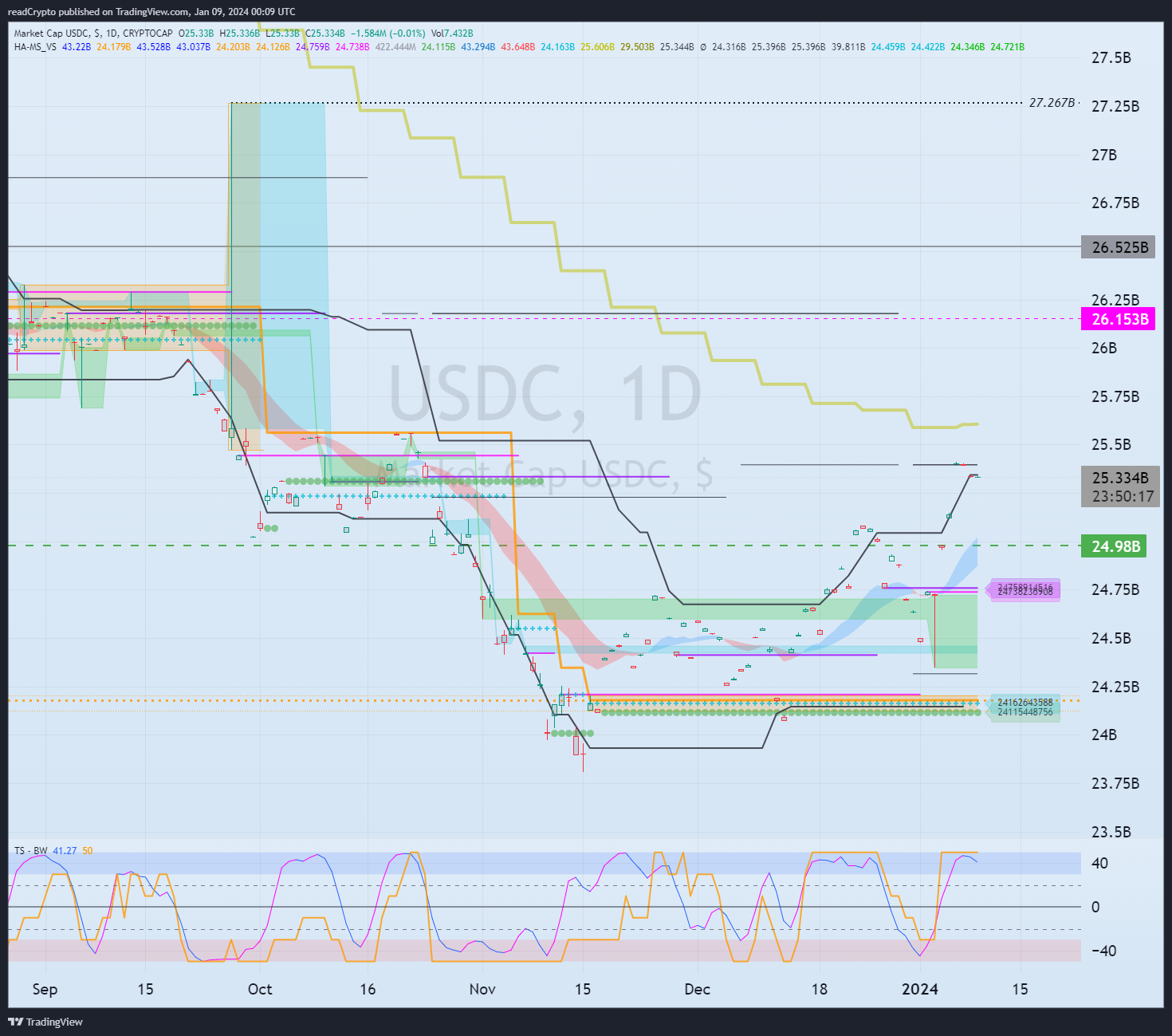Click the 16 date label on time axis
The image size is (1172, 1036).
pyautogui.click(x=368, y=989)
